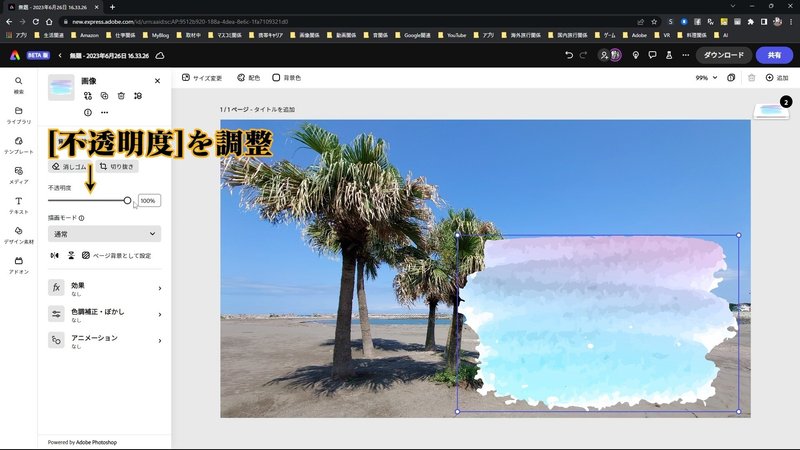Open 背景色 background color option
Image resolution: width=800 pixels, height=450 pixels.
pyautogui.click(x=286, y=78)
